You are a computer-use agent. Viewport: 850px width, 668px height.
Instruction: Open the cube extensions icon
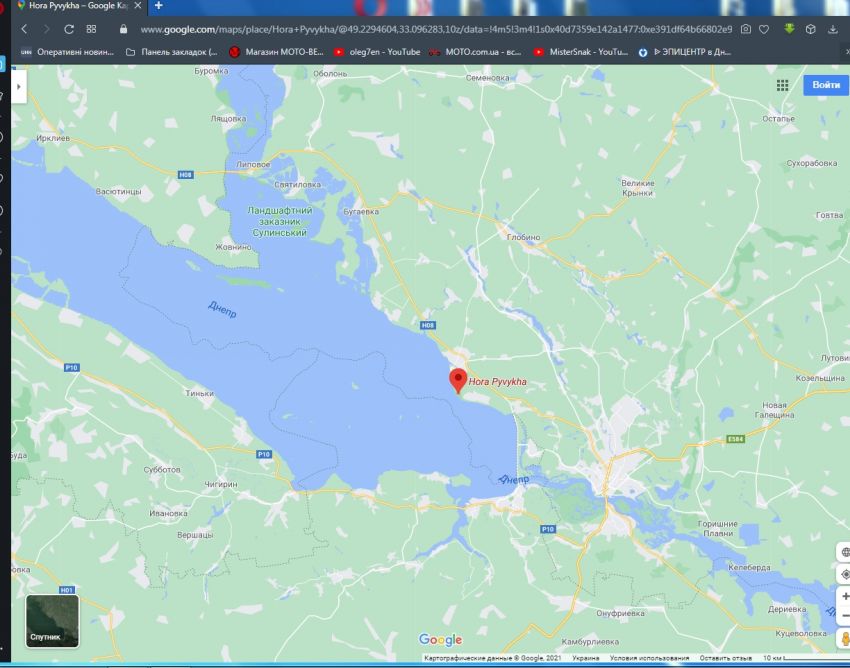tap(810, 29)
